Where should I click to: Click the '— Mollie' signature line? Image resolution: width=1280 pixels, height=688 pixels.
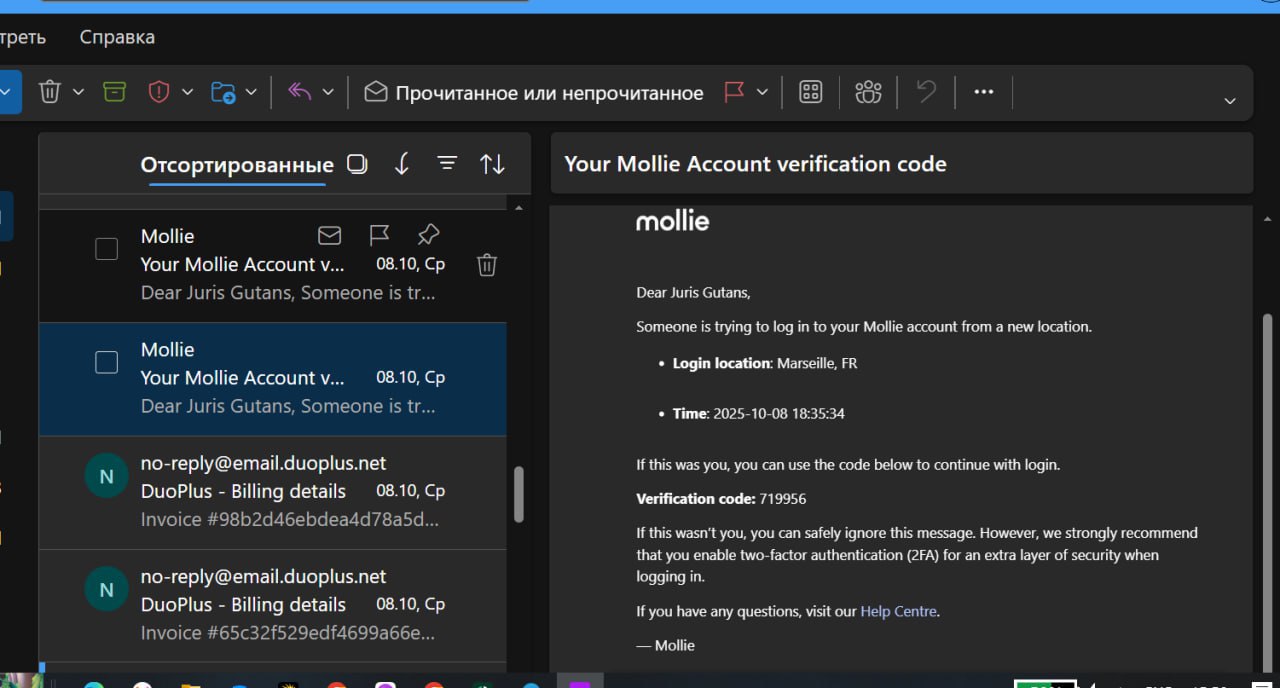pos(665,645)
